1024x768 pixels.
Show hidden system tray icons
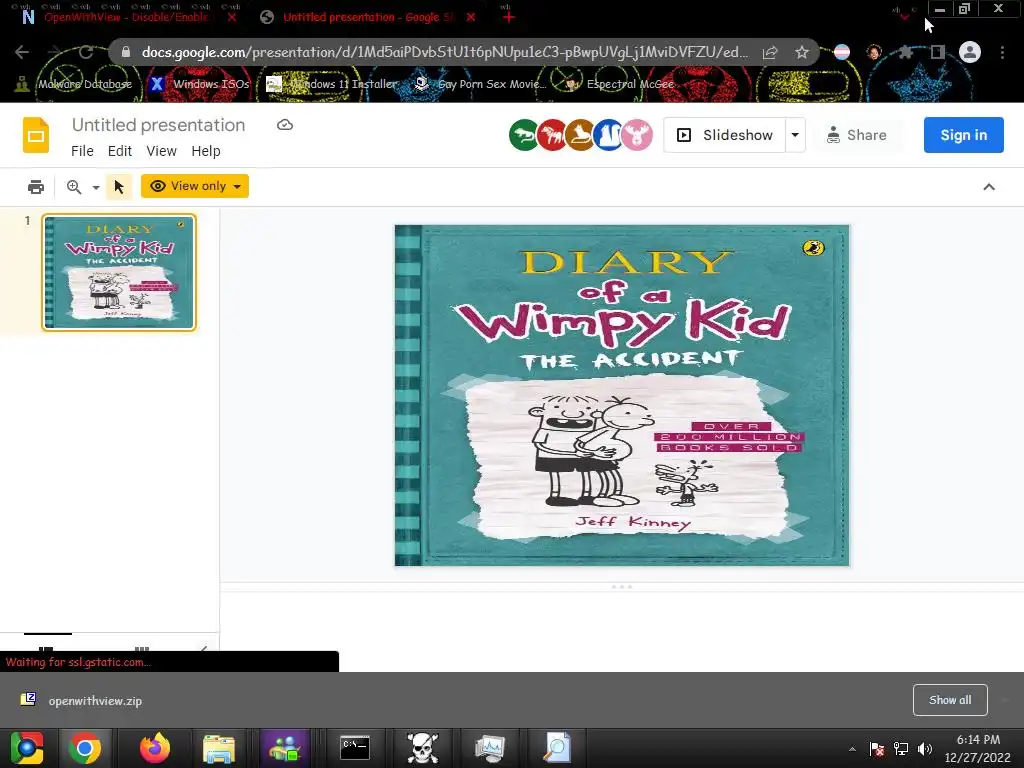[852, 749]
